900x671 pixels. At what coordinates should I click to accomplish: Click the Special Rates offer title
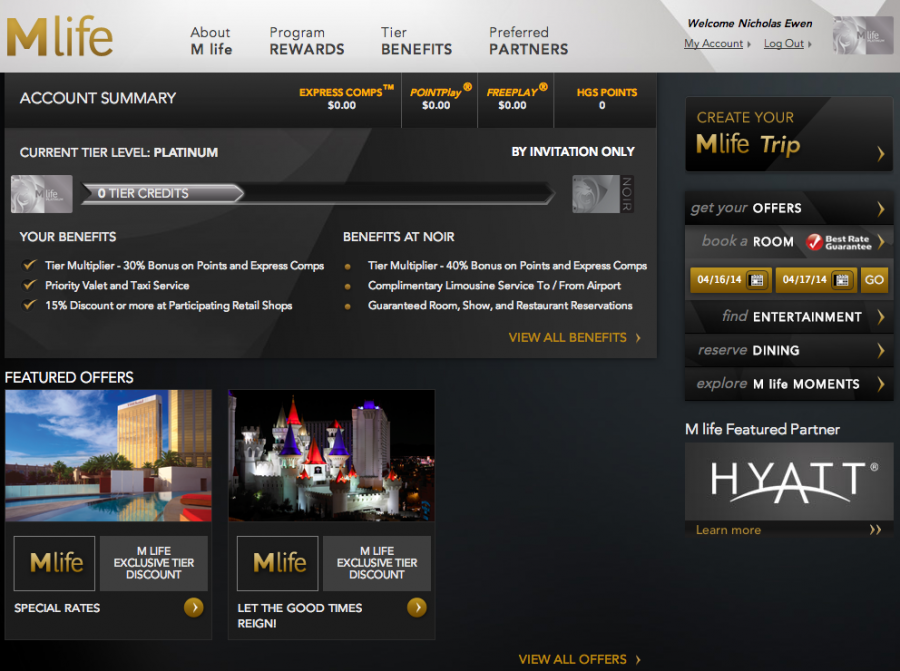[x=57, y=608]
